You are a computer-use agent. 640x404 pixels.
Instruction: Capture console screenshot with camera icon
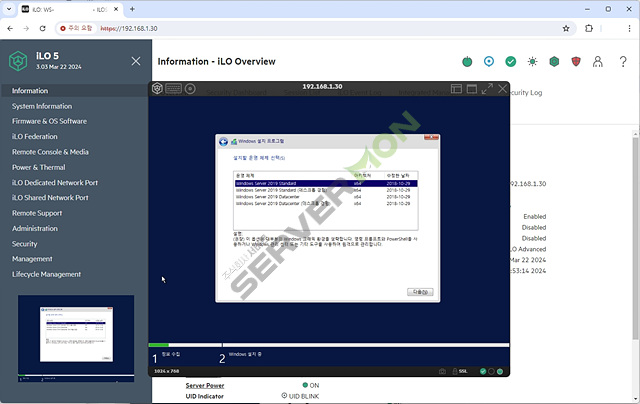[442, 371]
